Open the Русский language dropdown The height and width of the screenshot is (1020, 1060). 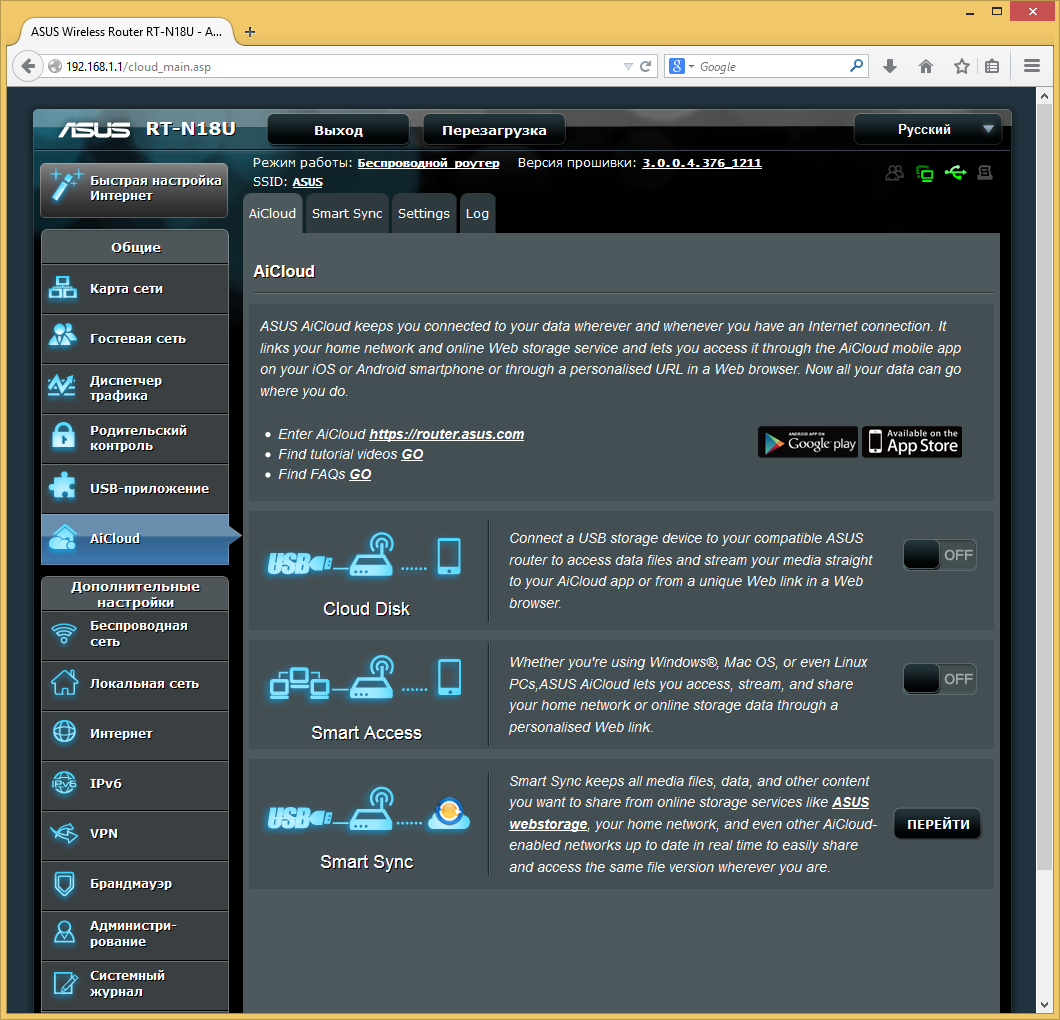[930, 129]
